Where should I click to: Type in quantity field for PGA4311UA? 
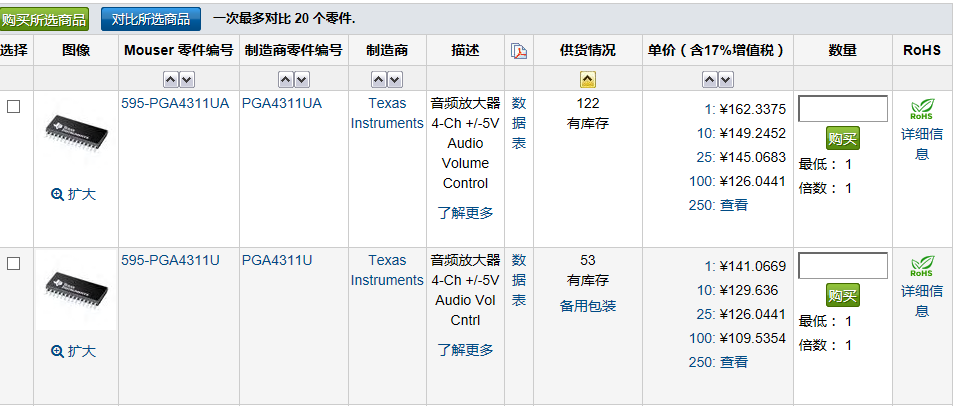(x=843, y=108)
